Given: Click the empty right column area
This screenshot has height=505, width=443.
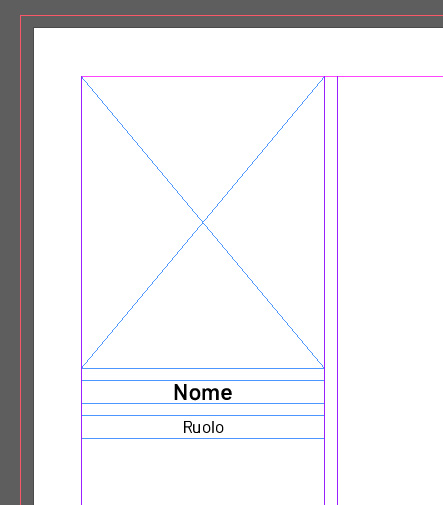Looking at the screenshot, I should tap(391, 290).
